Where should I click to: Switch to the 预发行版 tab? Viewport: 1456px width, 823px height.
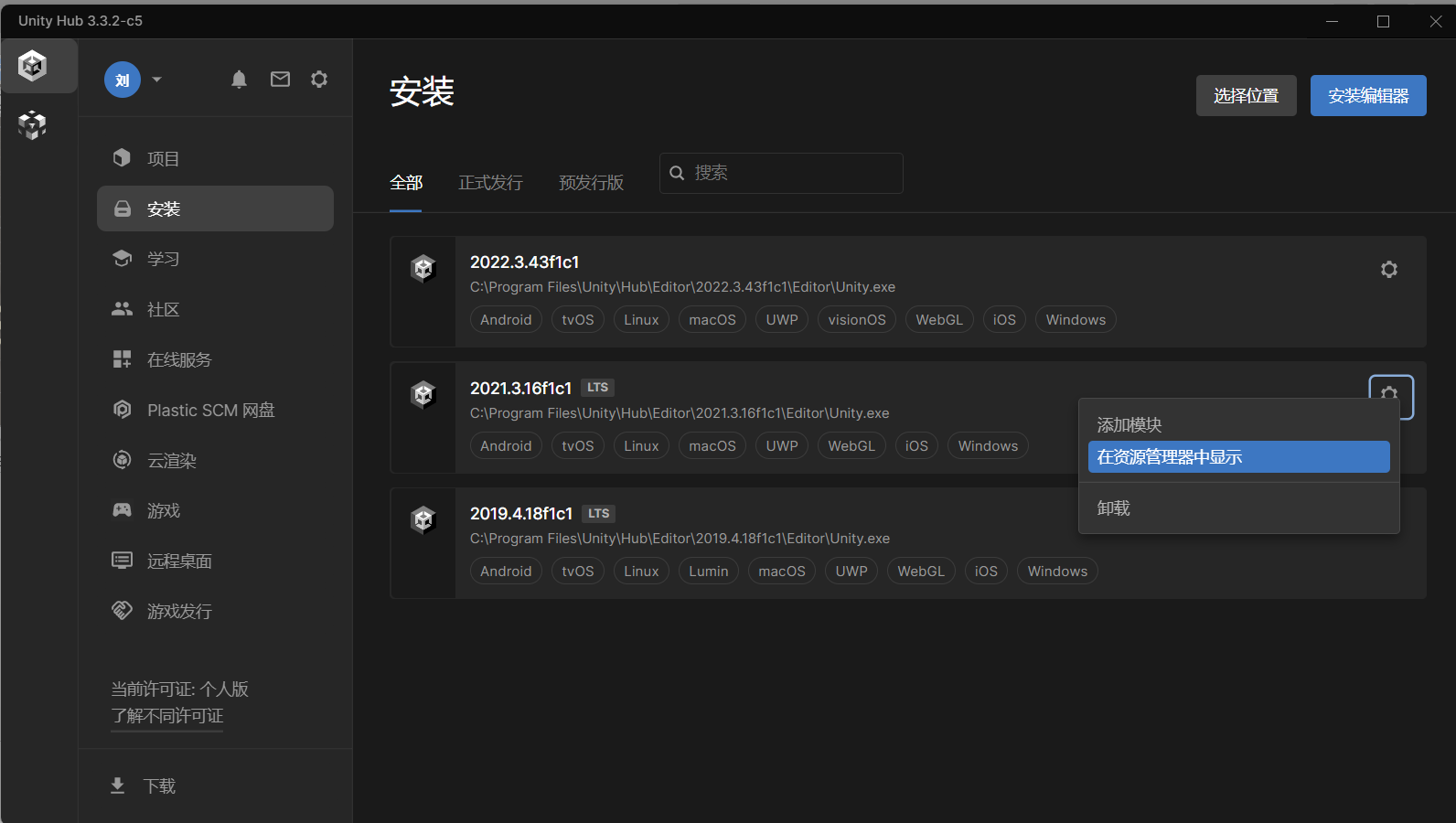[x=591, y=183]
